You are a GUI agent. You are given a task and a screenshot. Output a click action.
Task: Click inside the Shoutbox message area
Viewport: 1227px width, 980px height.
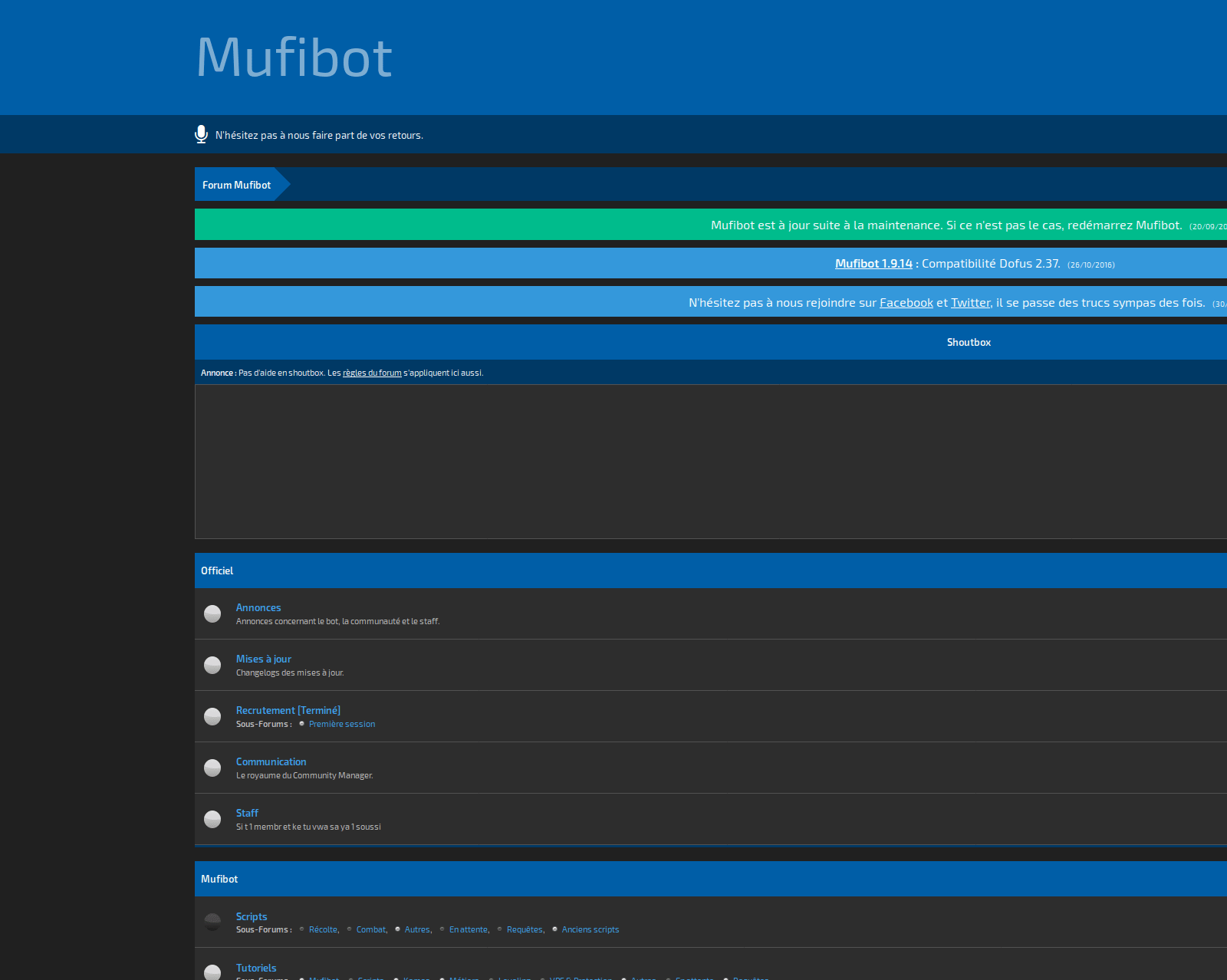[x=711, y=462]
